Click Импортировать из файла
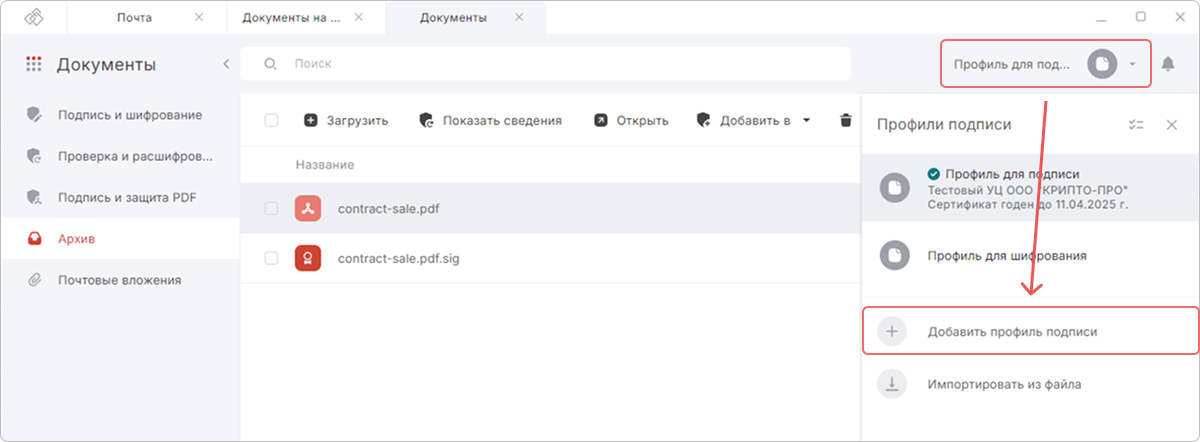This screenshot has width=1200, height=442. point(1030,383)
